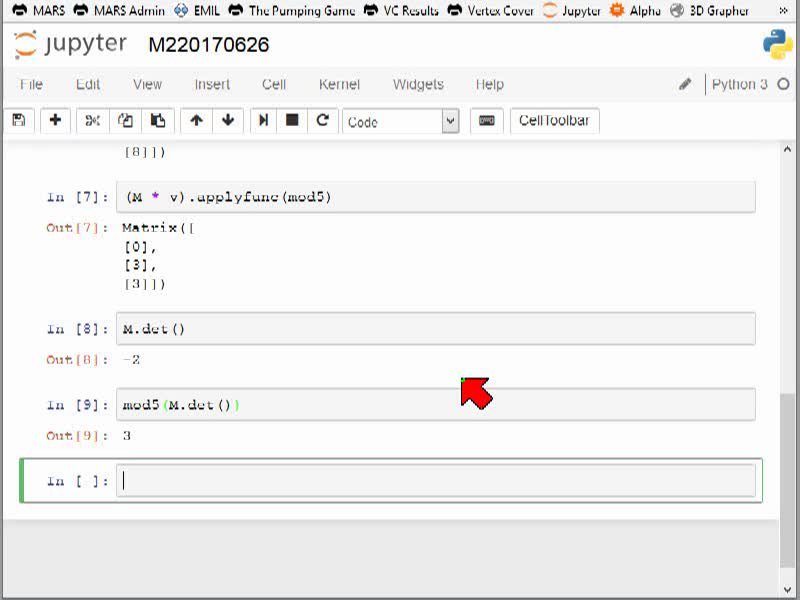Open the Help menu
This screenshot has height=600, width=800.
point(490,84)
